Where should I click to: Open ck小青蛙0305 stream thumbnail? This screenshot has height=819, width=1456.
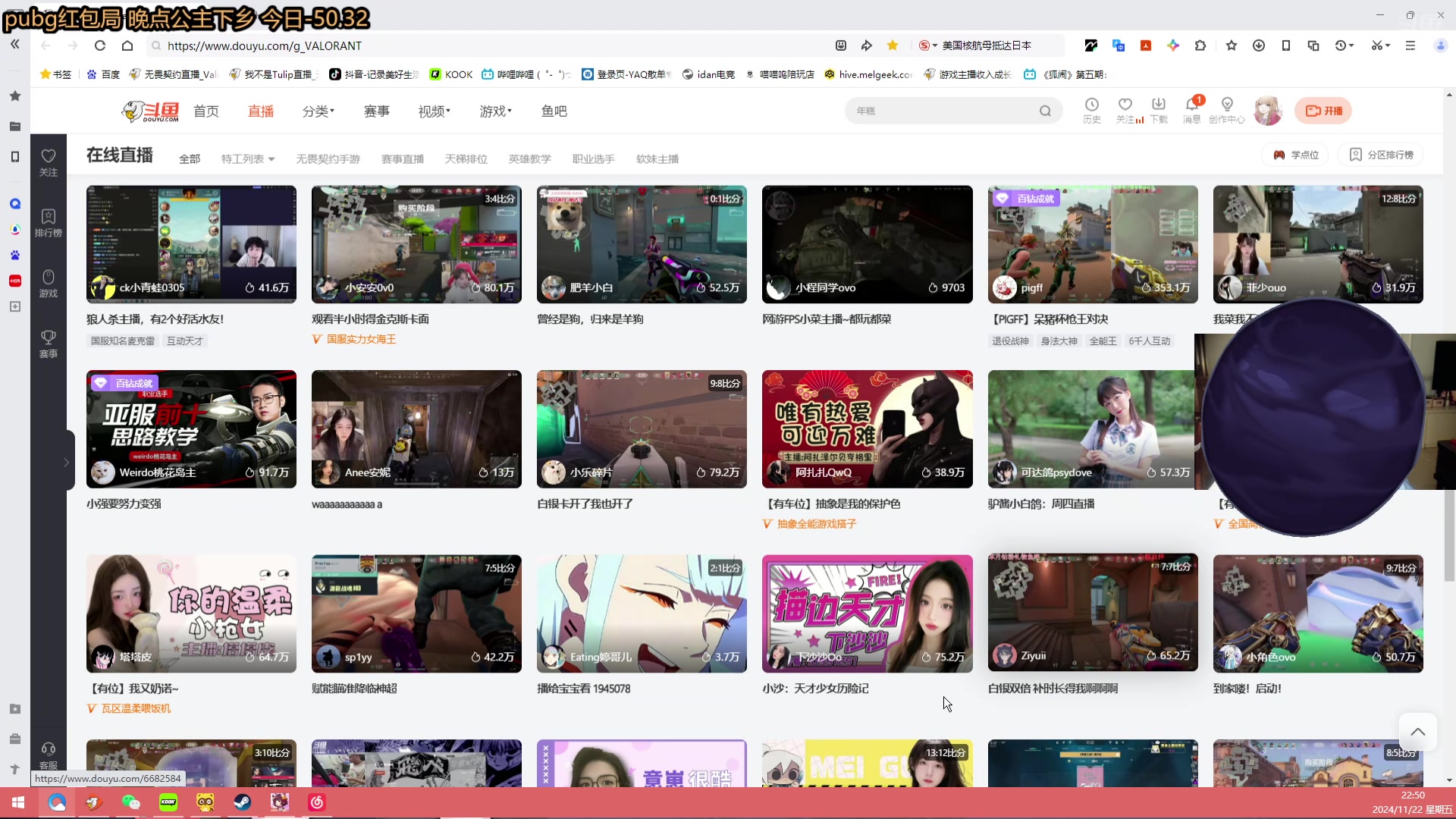(x=191, y=244)
